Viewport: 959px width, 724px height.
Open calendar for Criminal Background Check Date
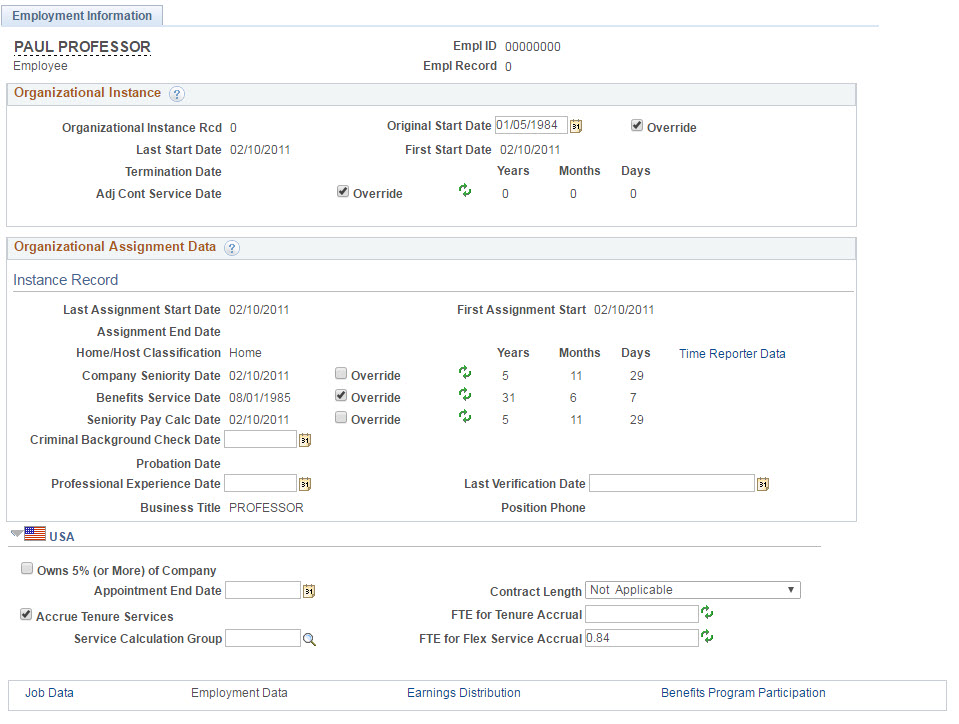[x=305, y=440]
